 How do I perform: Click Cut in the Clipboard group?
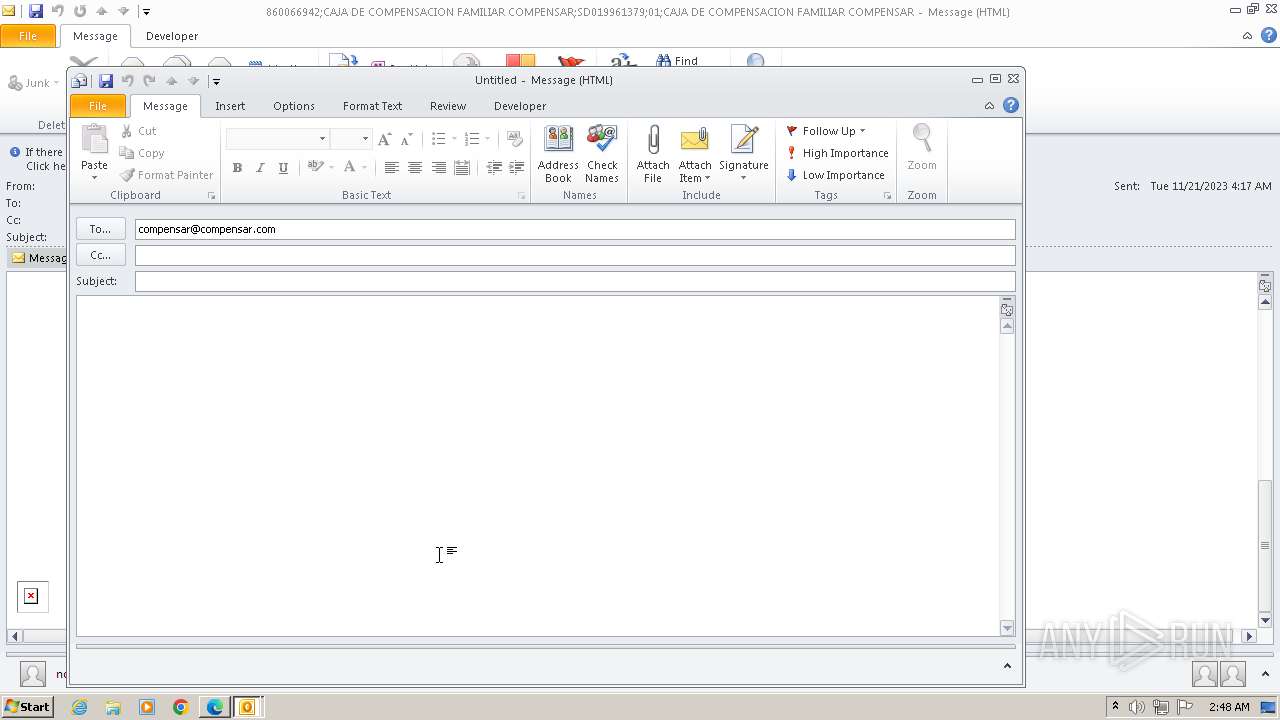(139, 131)
